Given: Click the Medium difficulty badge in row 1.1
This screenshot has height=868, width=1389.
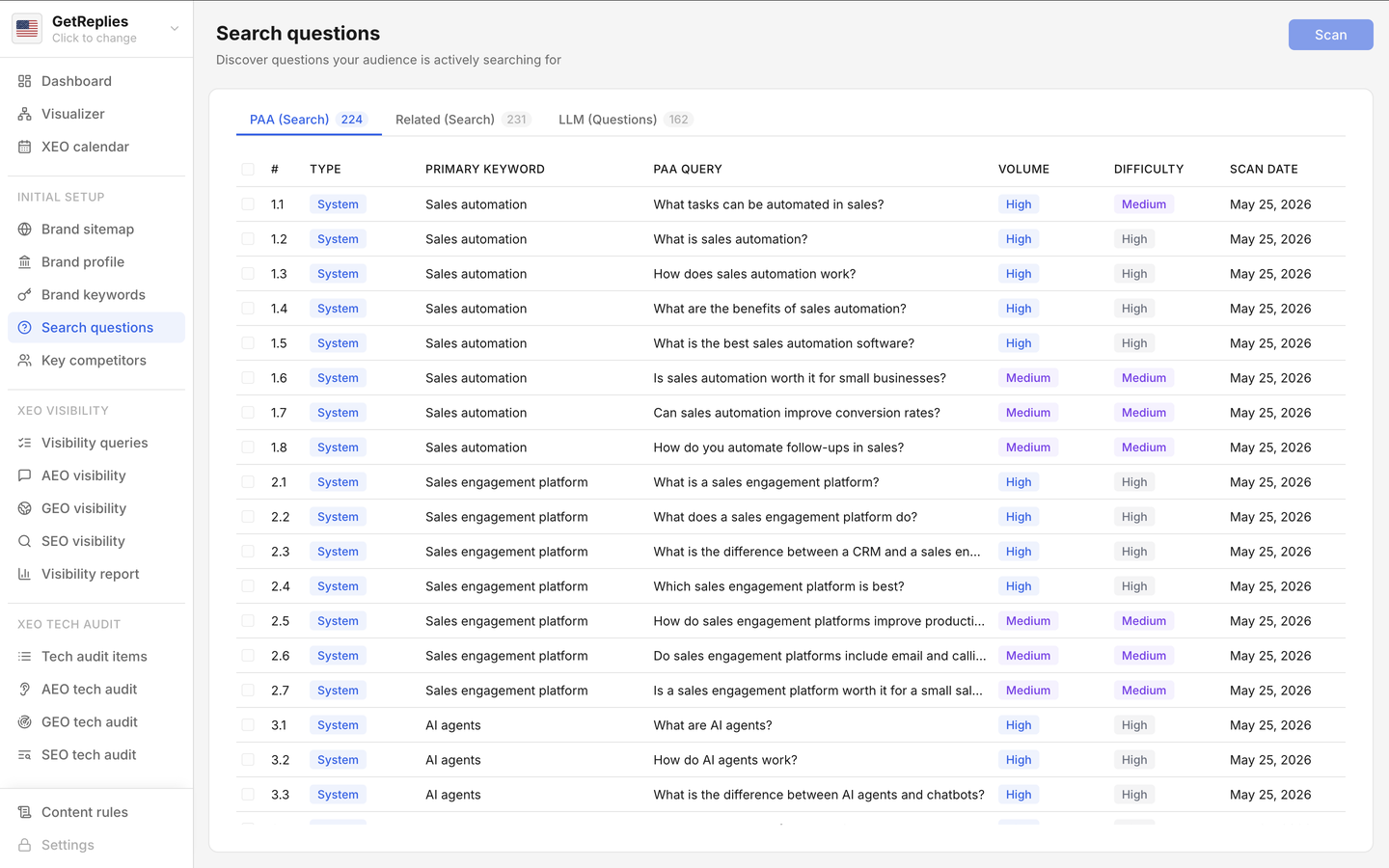Looking at the screenshot, I should click(1144, 204).
